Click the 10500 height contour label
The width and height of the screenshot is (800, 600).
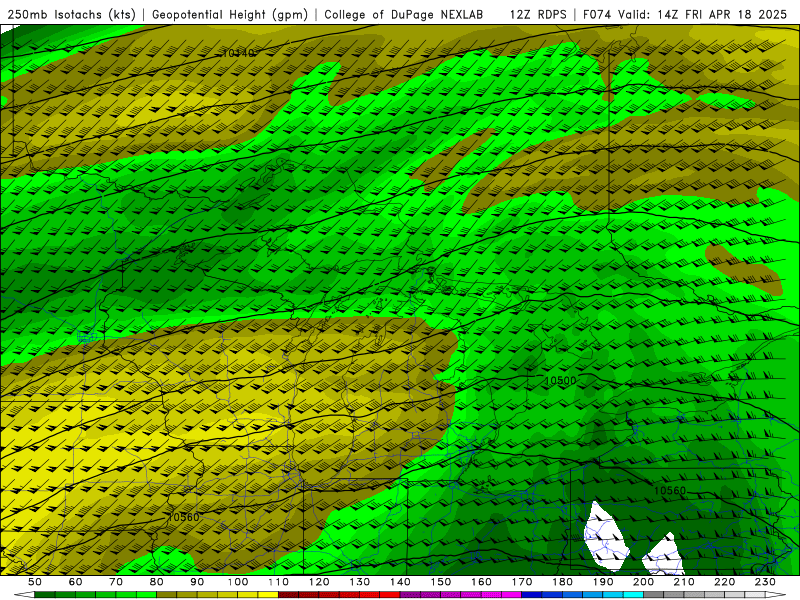point(560,381)
